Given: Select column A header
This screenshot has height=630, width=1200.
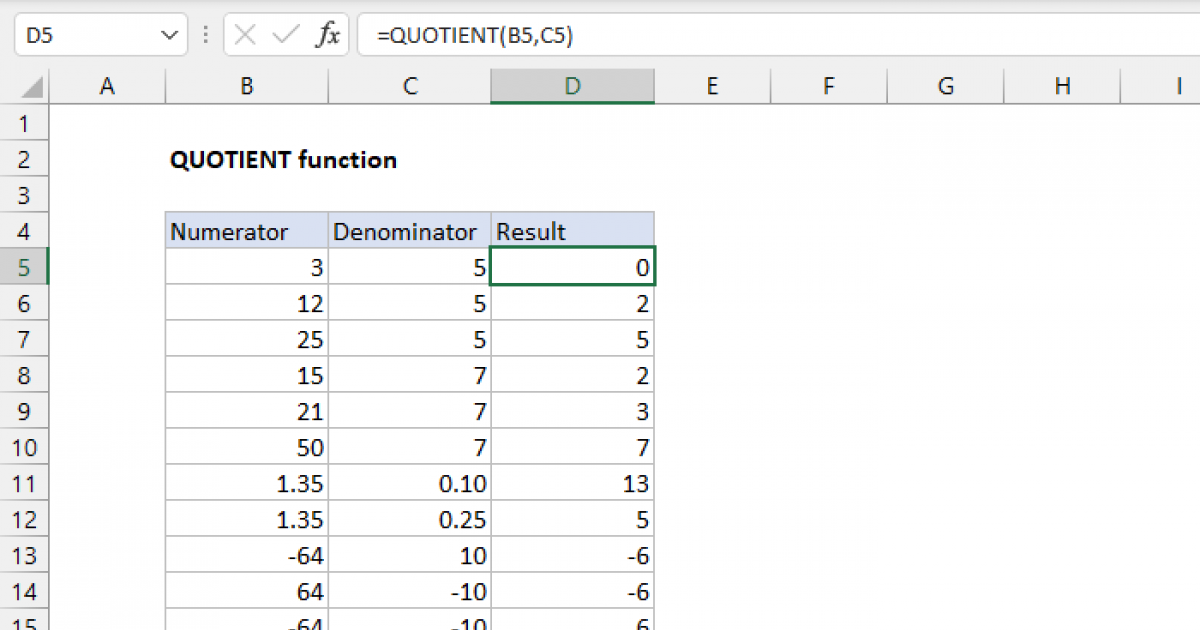Looking at the screenshot, I should coord(107,87).
